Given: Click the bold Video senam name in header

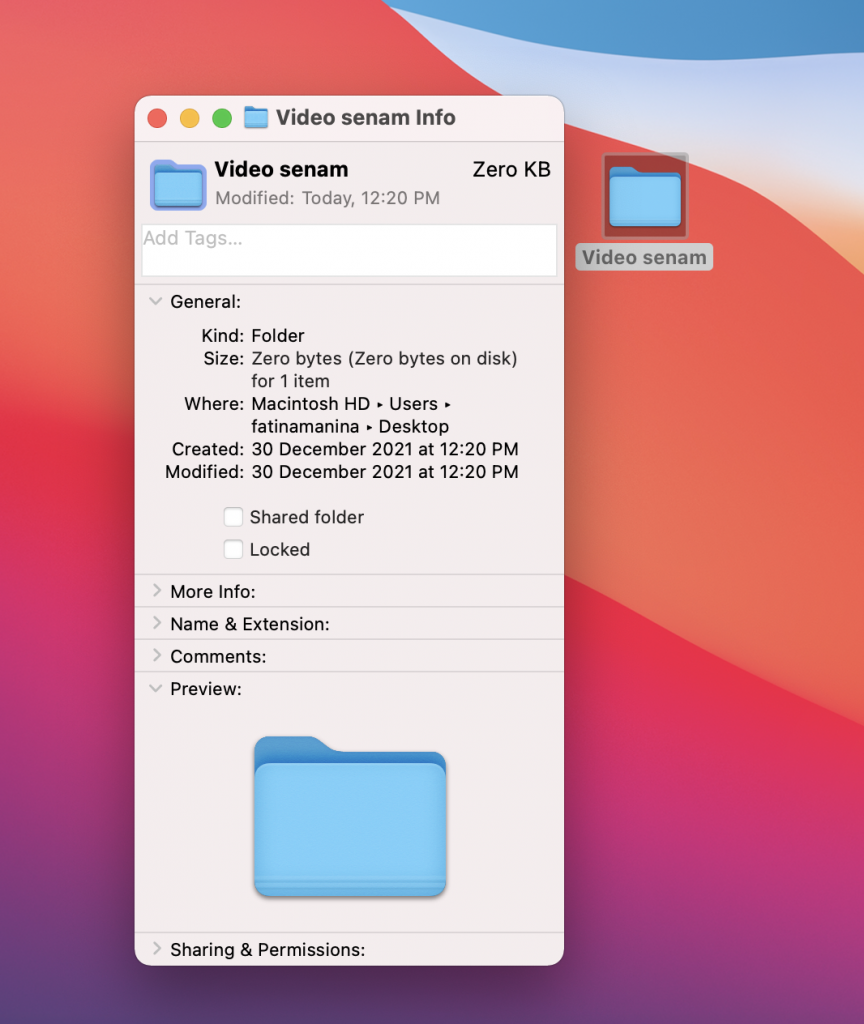Looking at the screenshot, I should [281, 170].
